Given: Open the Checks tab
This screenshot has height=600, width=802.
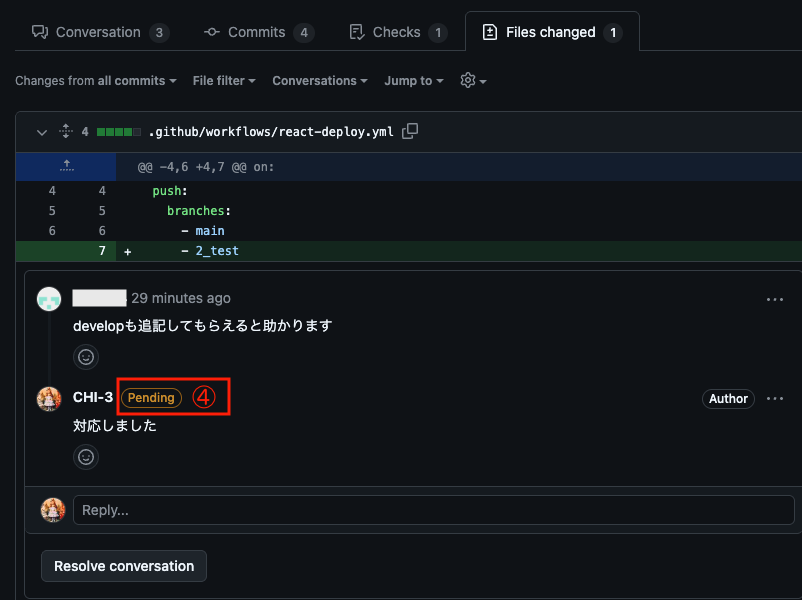Looking at the screenshot, I should click(398, 32).
